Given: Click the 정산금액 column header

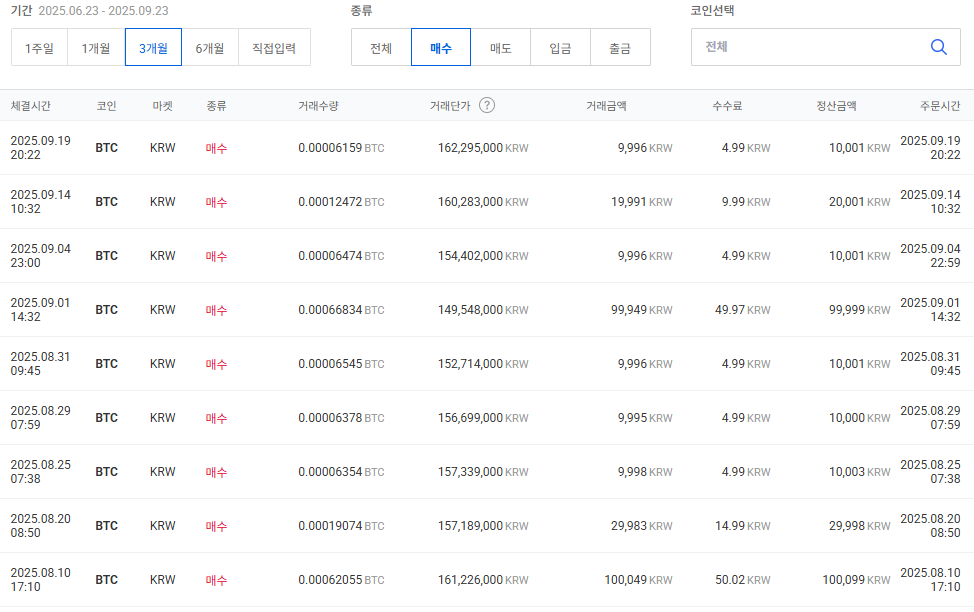Looking at the screenshot, I should tap(834, 104).
